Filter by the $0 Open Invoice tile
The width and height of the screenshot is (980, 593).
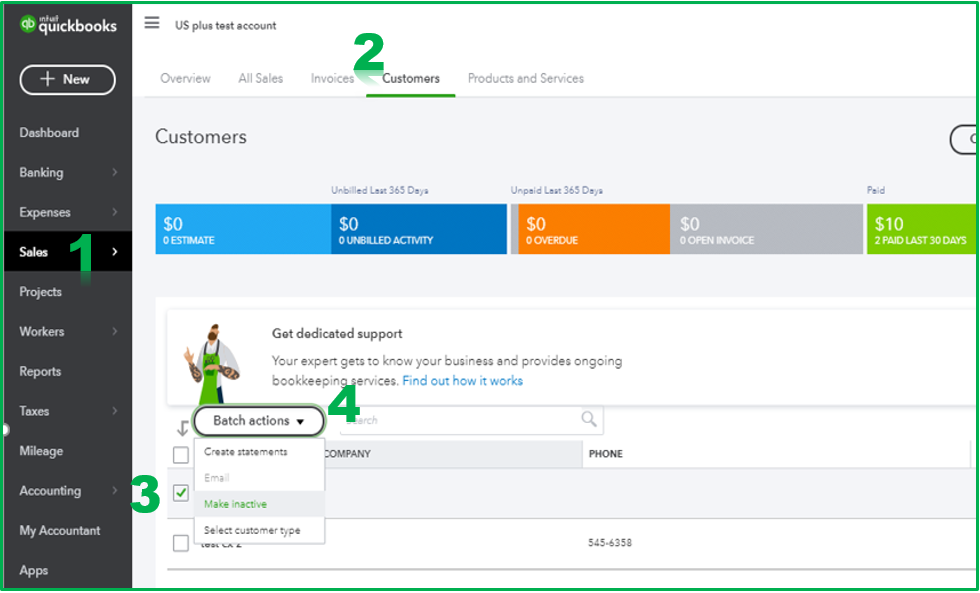coord(766,229)
